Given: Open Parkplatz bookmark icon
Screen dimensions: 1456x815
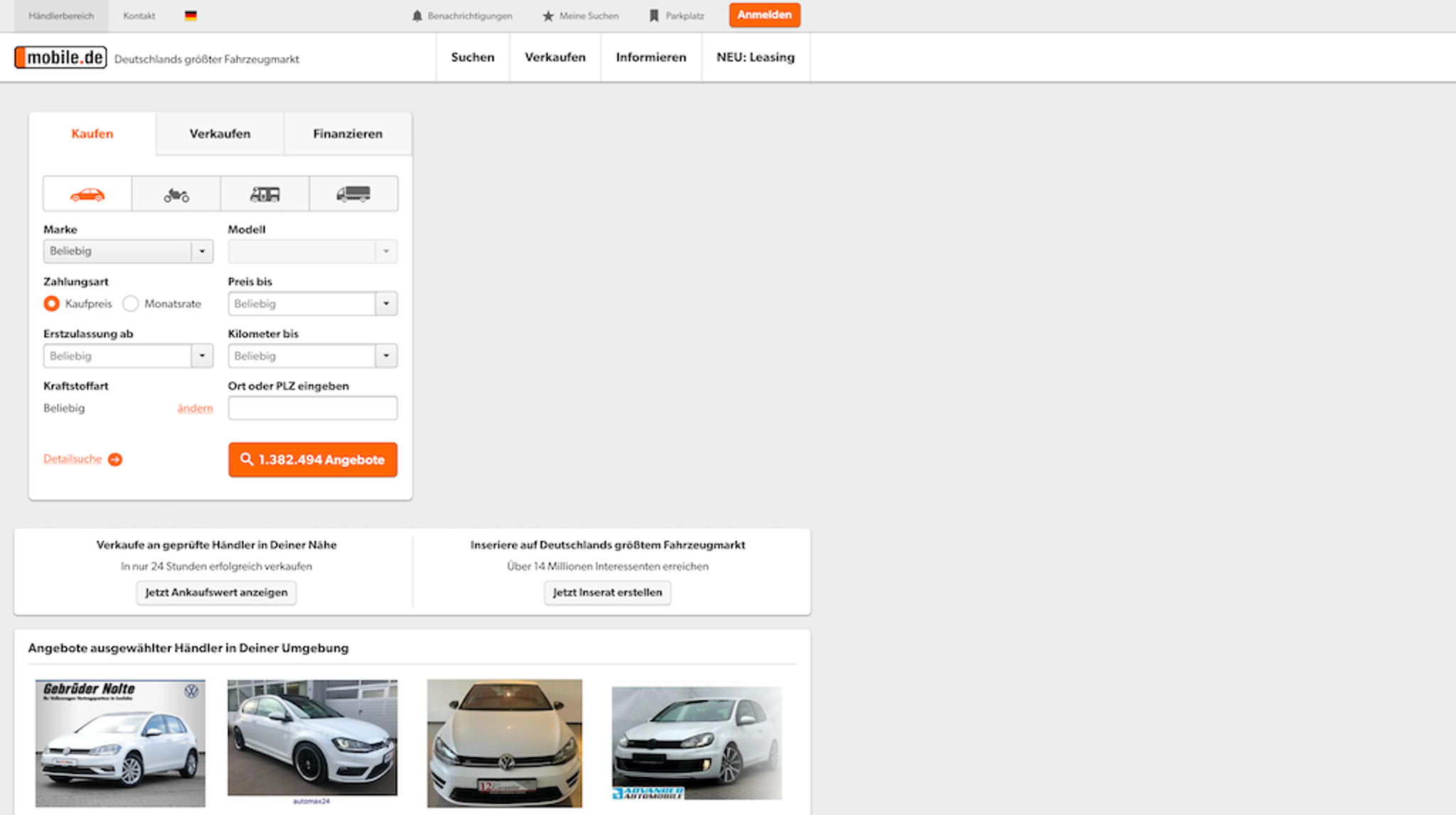Looking at the screenshot, I should [654, 16].
